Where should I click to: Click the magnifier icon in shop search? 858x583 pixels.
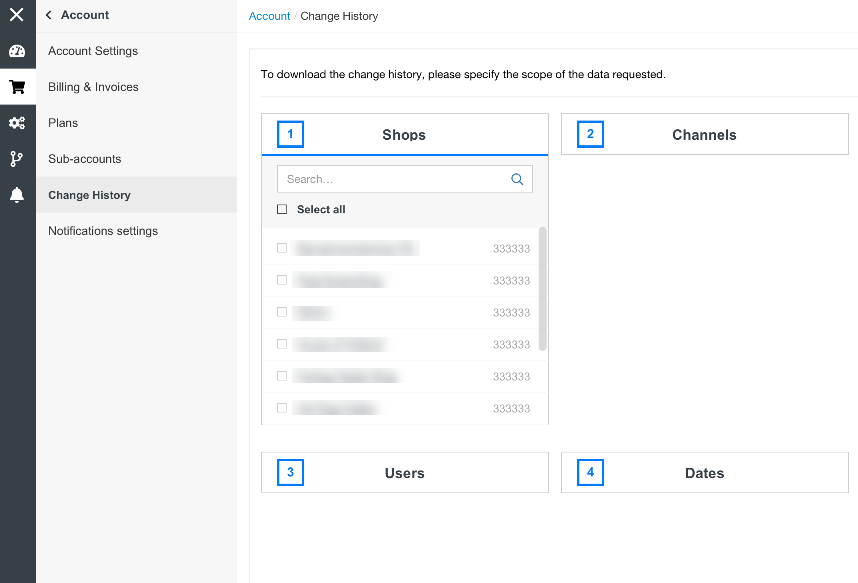click(517, 179)
